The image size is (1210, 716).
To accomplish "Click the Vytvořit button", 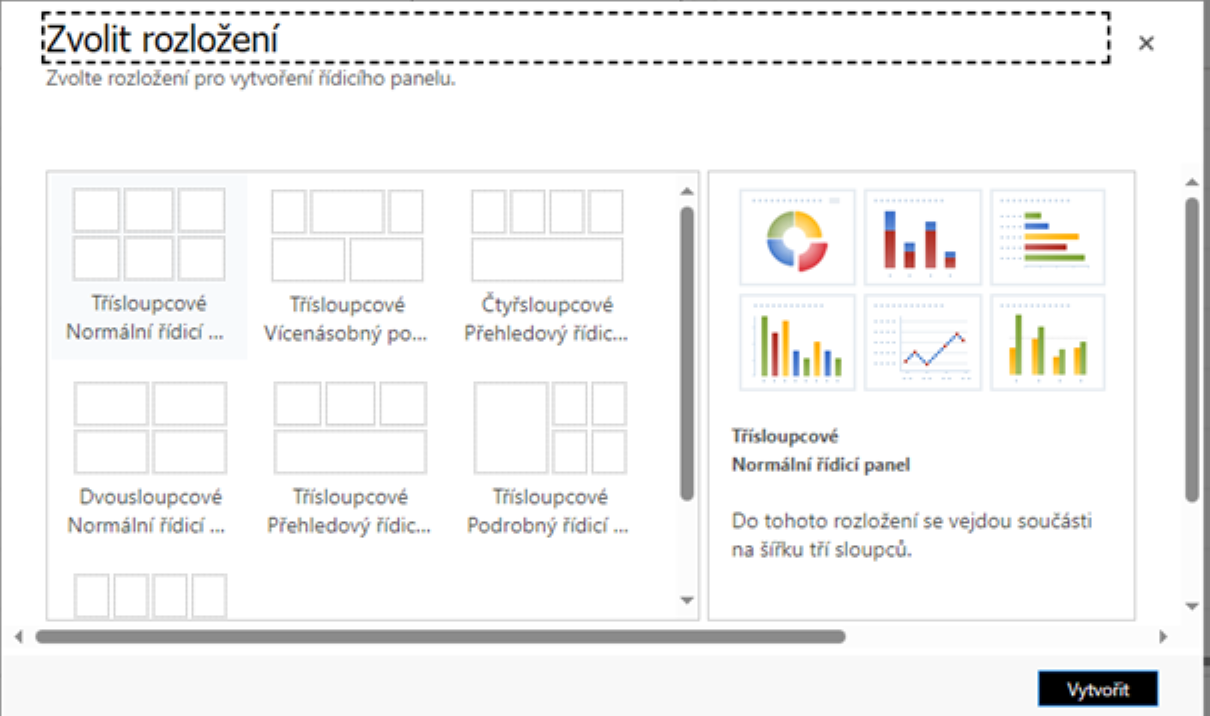I will [x=1097, y=690].
